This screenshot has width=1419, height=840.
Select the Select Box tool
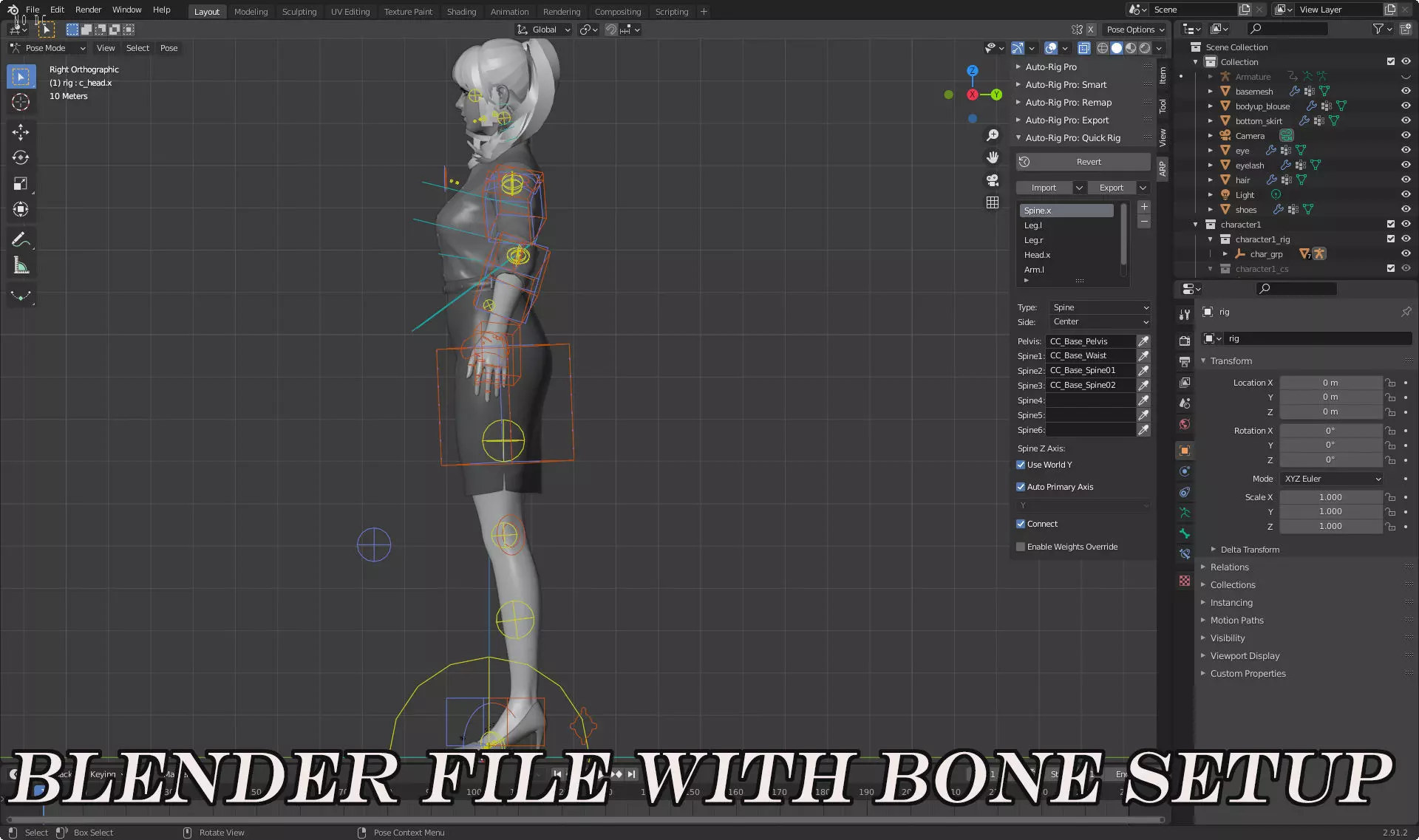21,76
